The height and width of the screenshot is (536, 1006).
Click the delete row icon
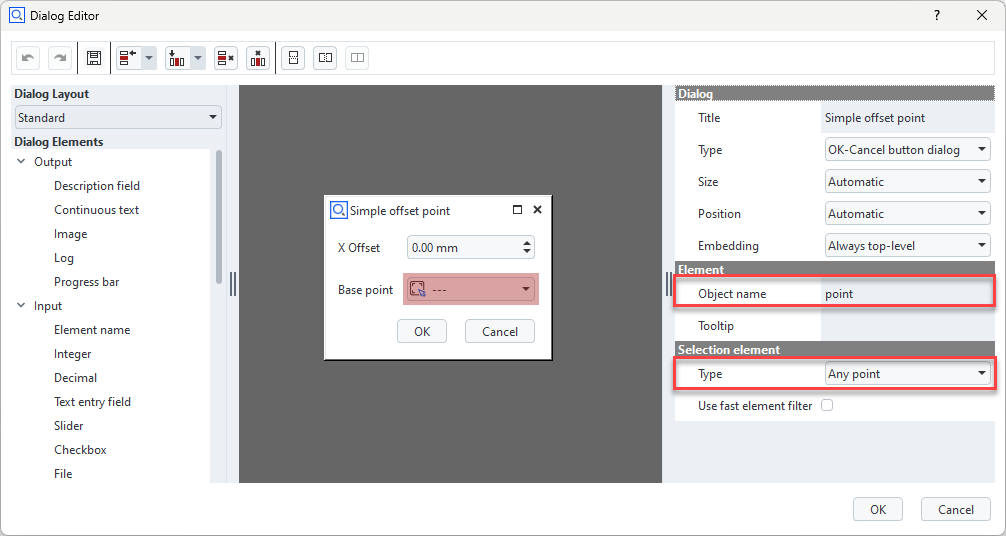(x=226, y=58)
